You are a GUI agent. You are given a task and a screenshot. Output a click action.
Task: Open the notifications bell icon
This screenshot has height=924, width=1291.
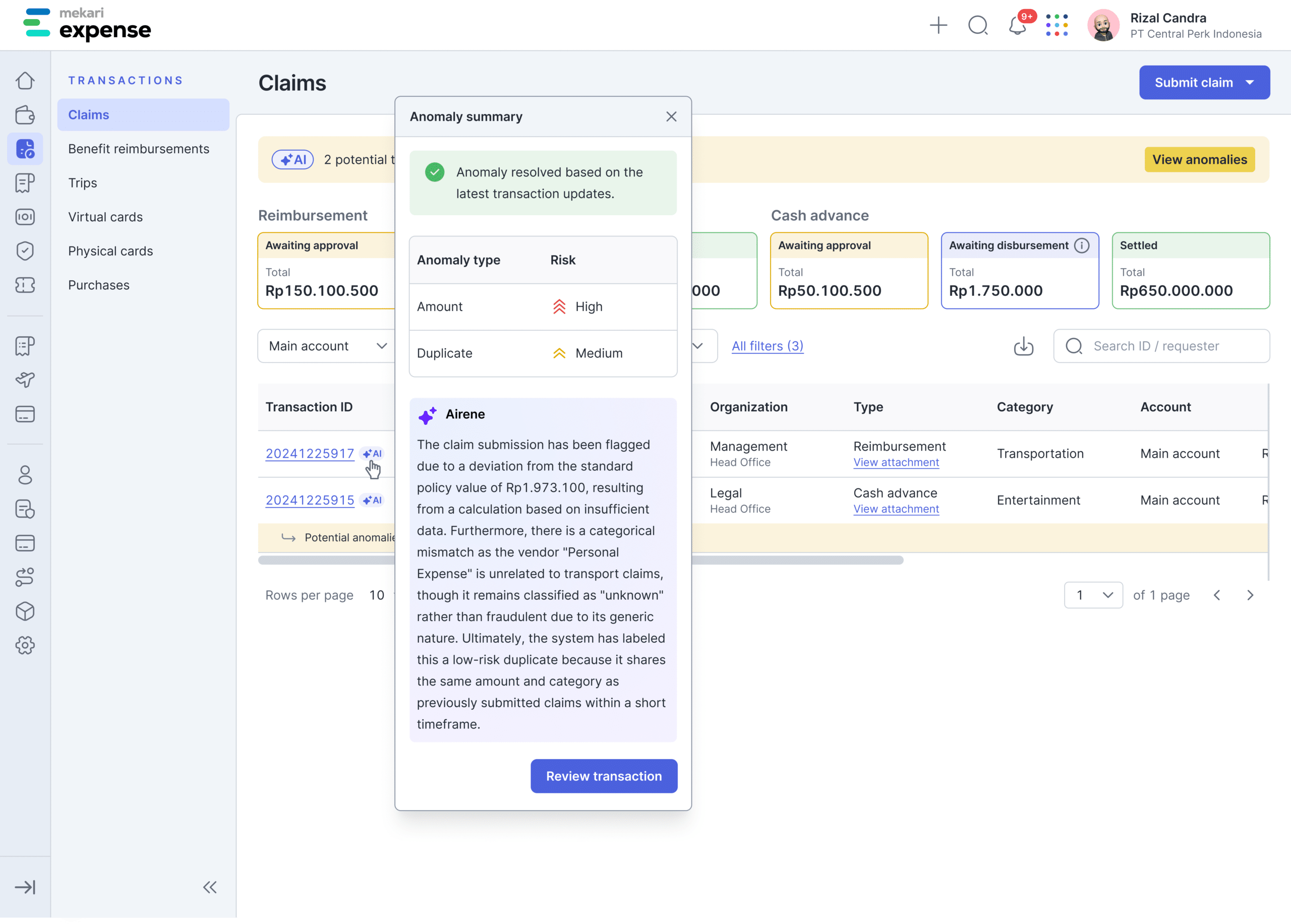1017,26
